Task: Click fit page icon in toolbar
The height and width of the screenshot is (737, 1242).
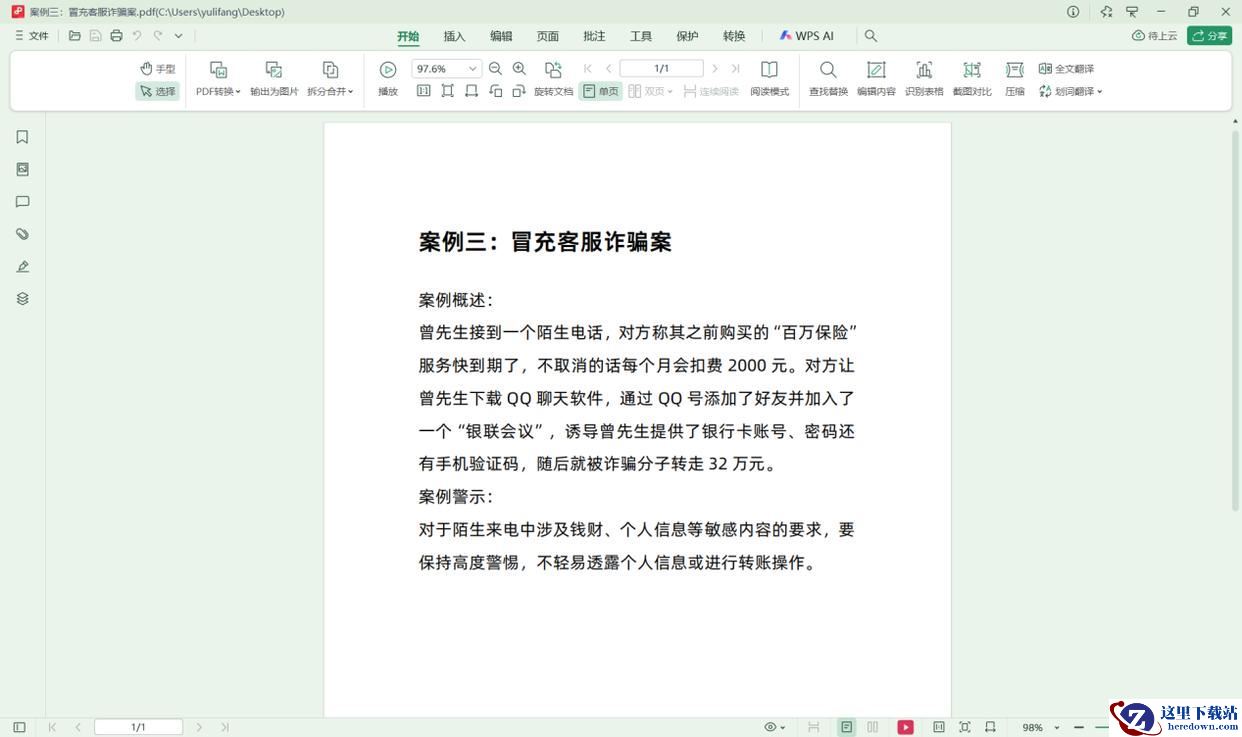Action: tap(447, 91)
